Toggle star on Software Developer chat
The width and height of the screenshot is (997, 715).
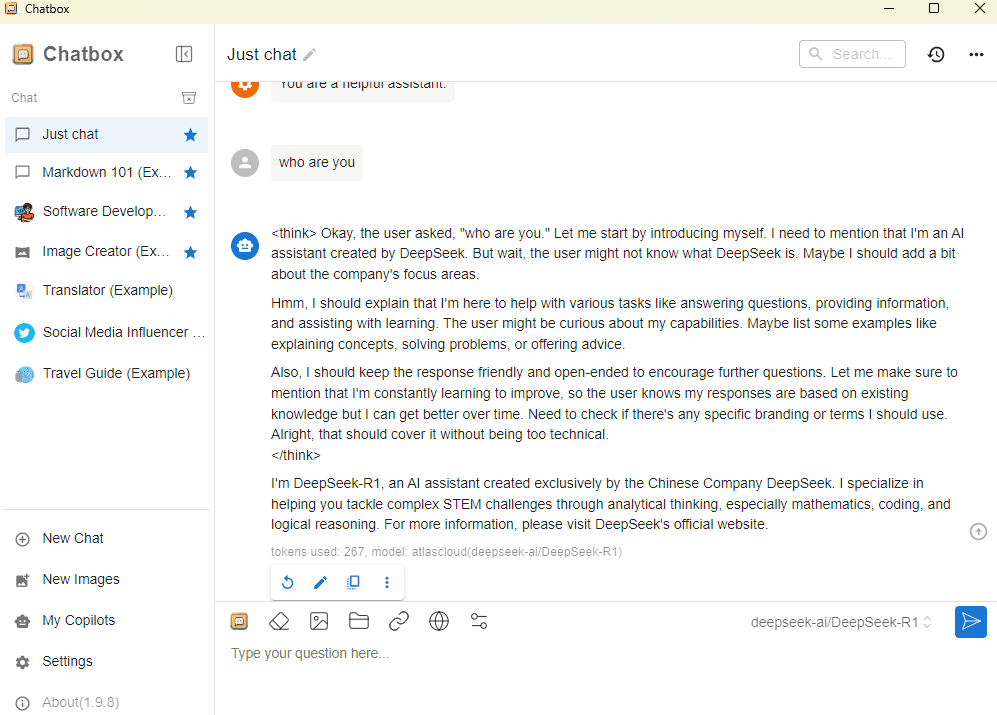[x=190, y=212]
